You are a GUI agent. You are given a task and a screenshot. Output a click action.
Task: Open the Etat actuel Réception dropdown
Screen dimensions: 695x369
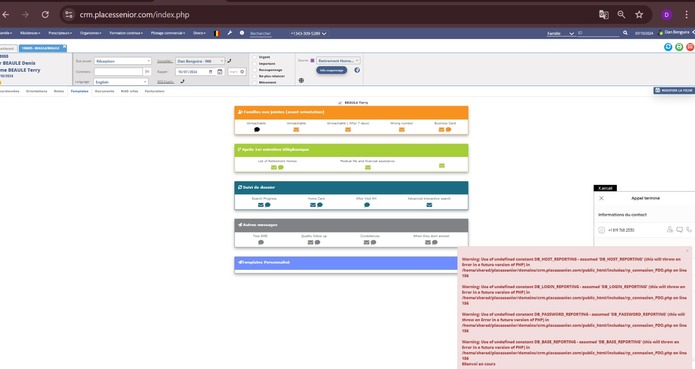[123, 61]
